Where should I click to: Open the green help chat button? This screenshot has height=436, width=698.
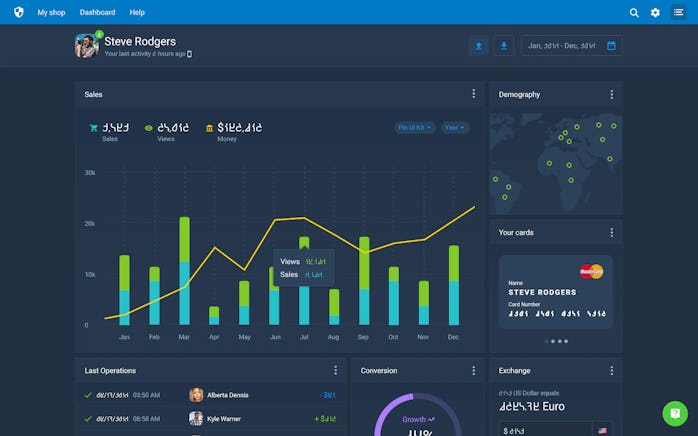tap(675, 414)
